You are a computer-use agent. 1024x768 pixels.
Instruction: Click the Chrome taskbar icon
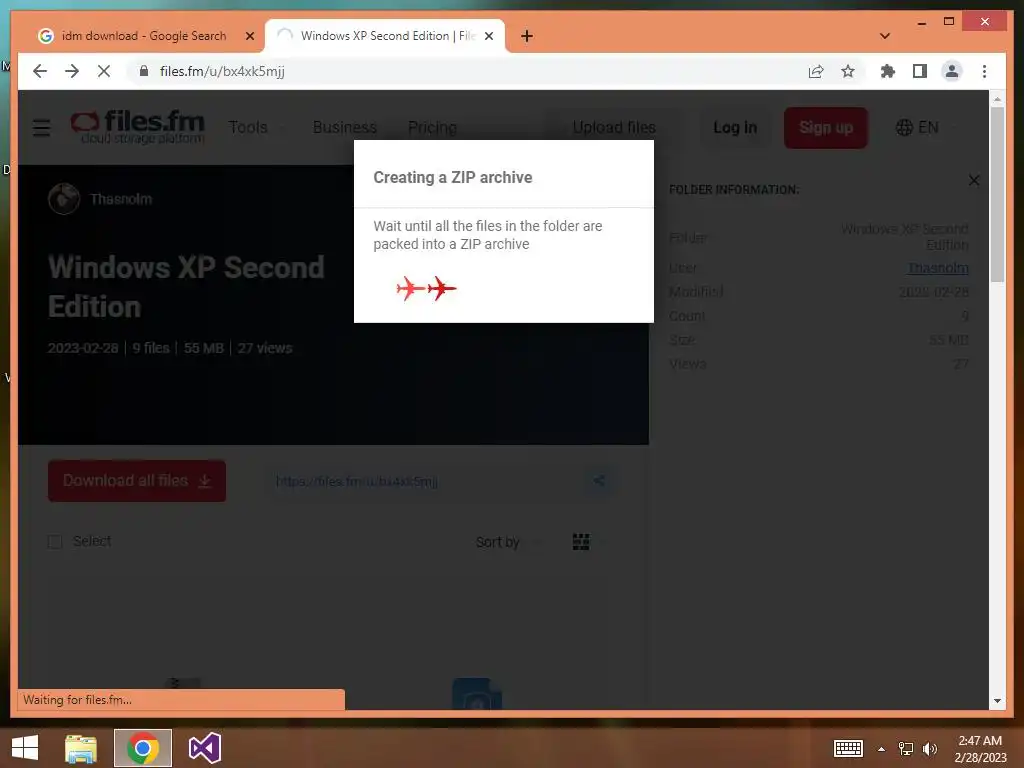pos(143,748)
